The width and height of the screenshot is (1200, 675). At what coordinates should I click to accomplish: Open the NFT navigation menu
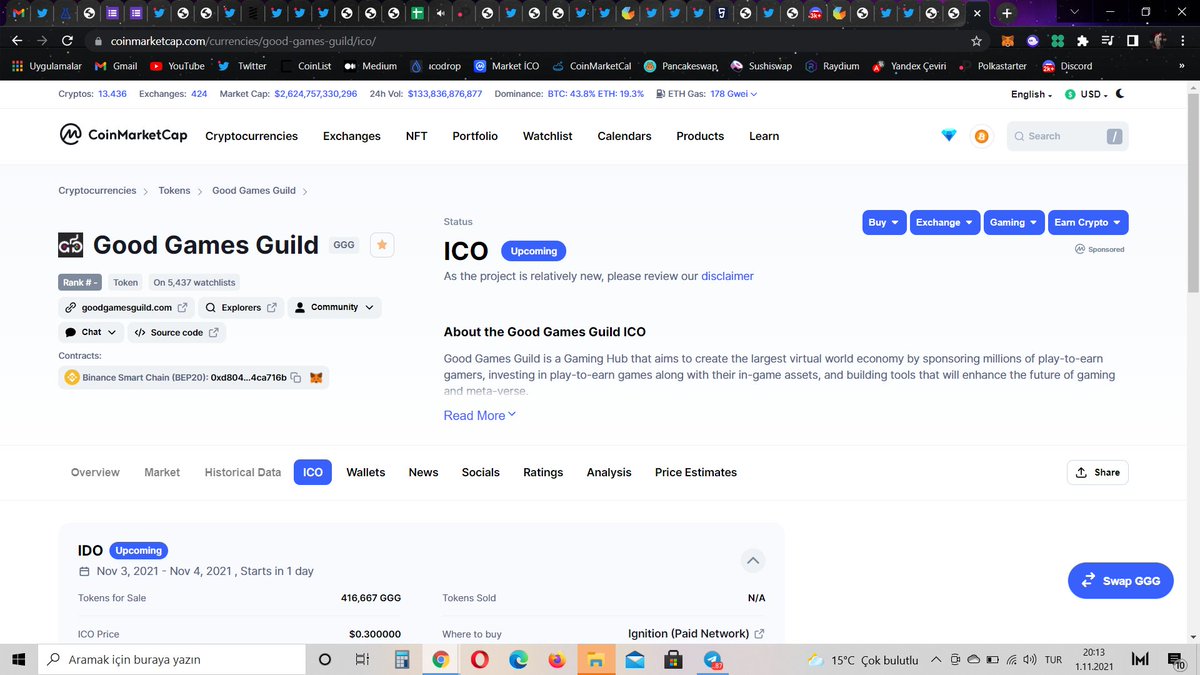click(x=417, y=136)
